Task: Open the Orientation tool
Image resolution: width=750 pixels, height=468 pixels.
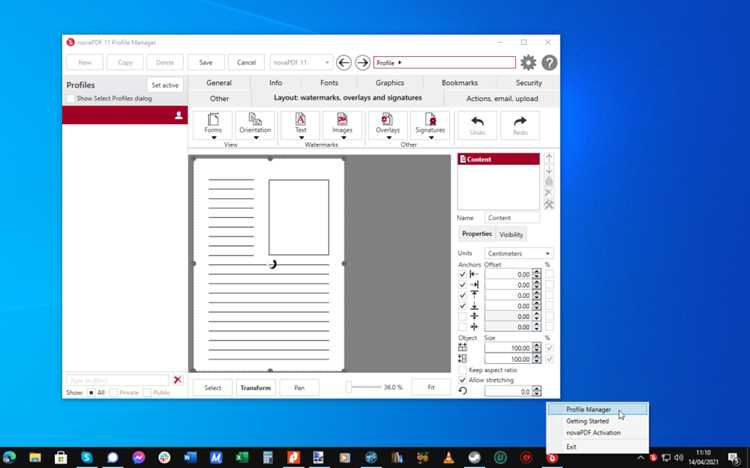Action: (x=255, y=126)
